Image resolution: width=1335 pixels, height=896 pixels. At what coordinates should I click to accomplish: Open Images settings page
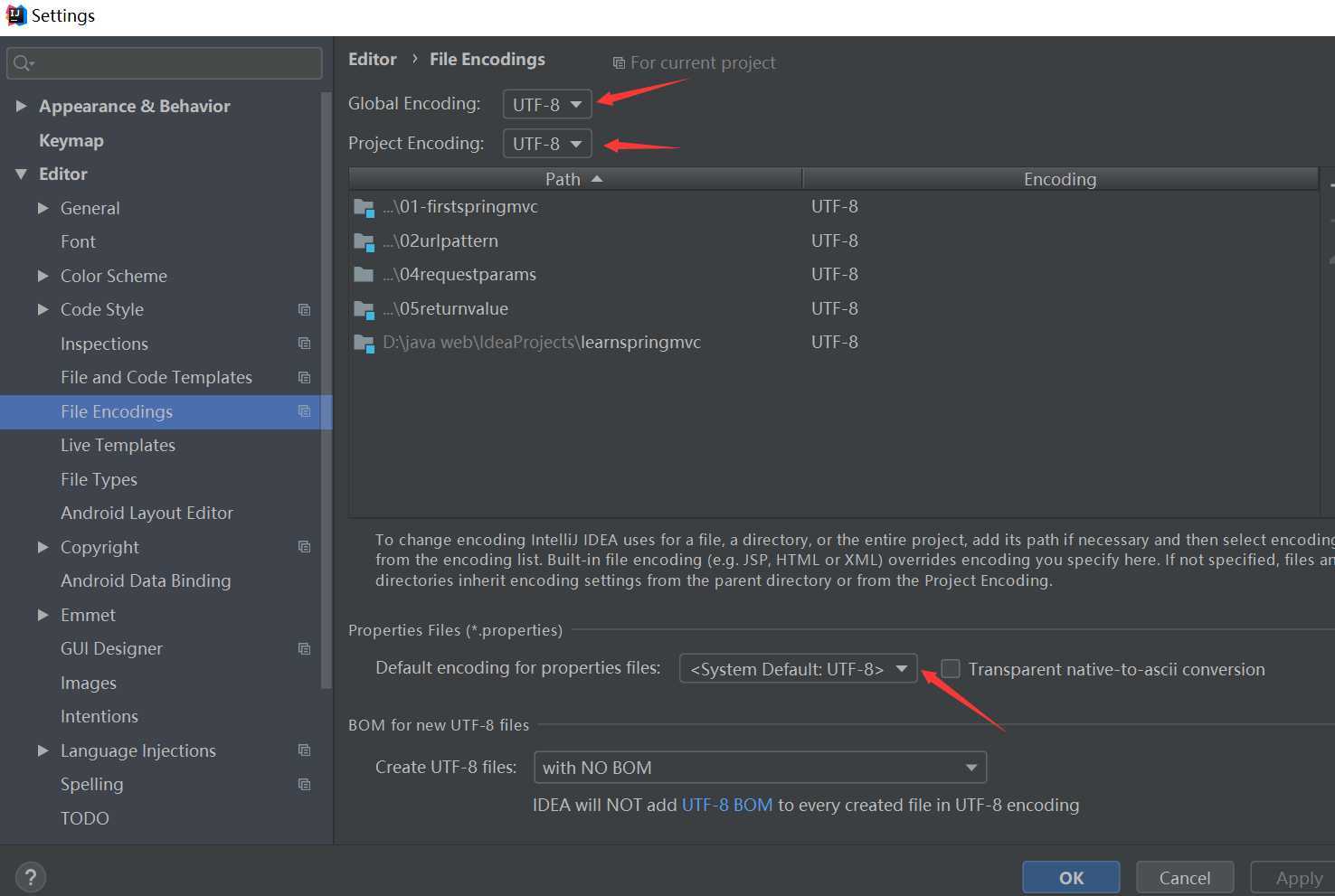pos(89,683)
